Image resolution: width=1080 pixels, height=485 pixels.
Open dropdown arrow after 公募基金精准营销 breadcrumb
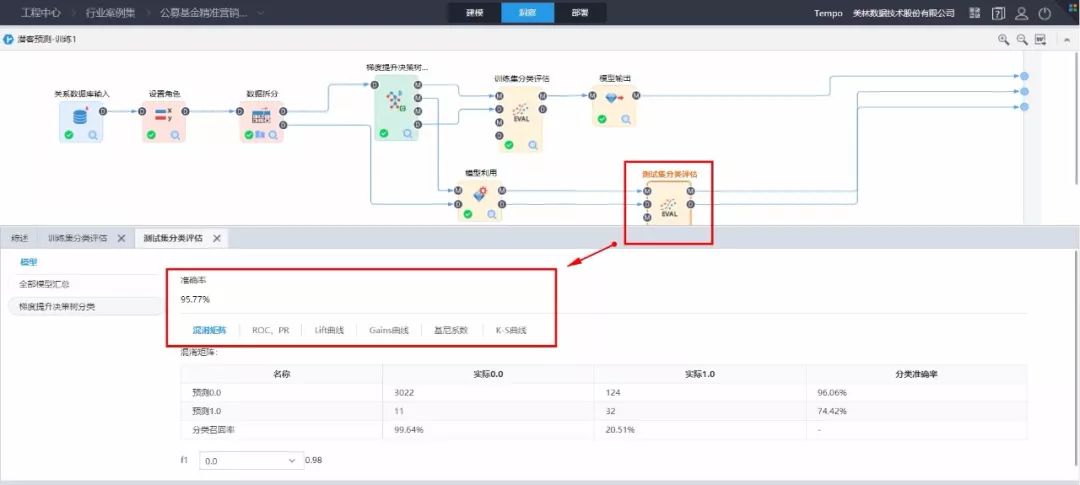coord(260,13)
